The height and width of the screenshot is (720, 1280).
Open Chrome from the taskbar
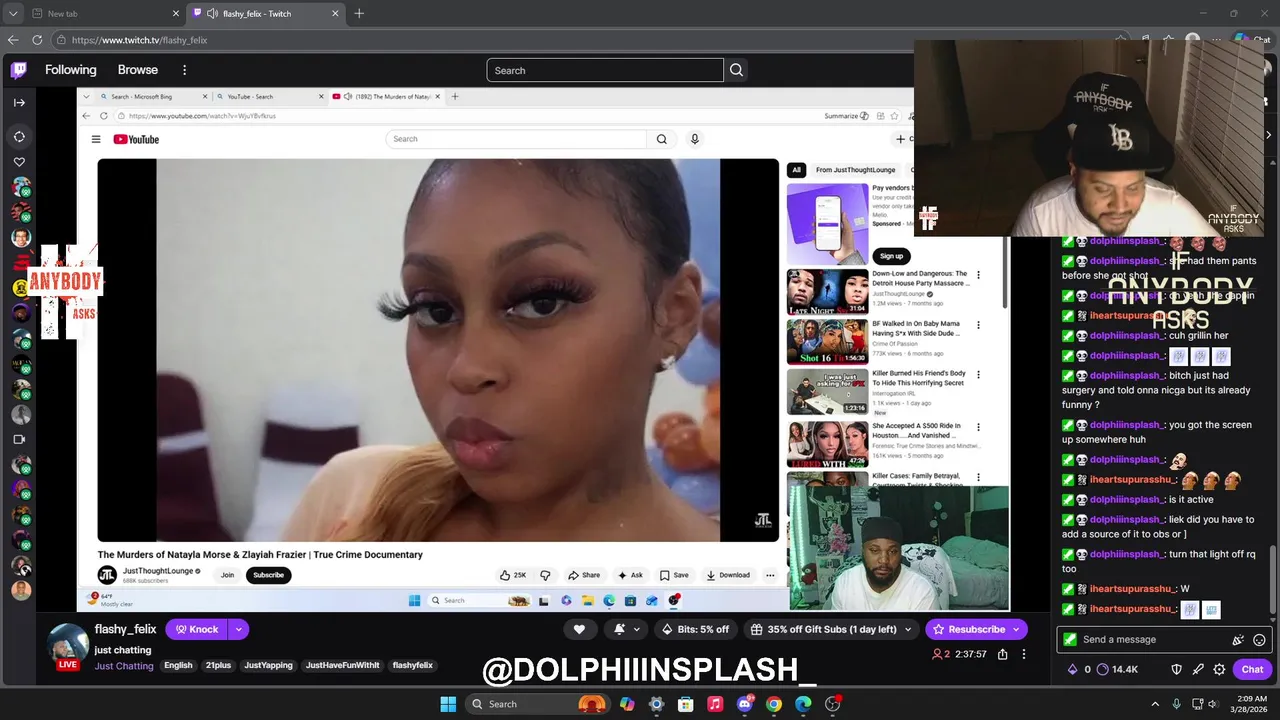tap(774, 704)
